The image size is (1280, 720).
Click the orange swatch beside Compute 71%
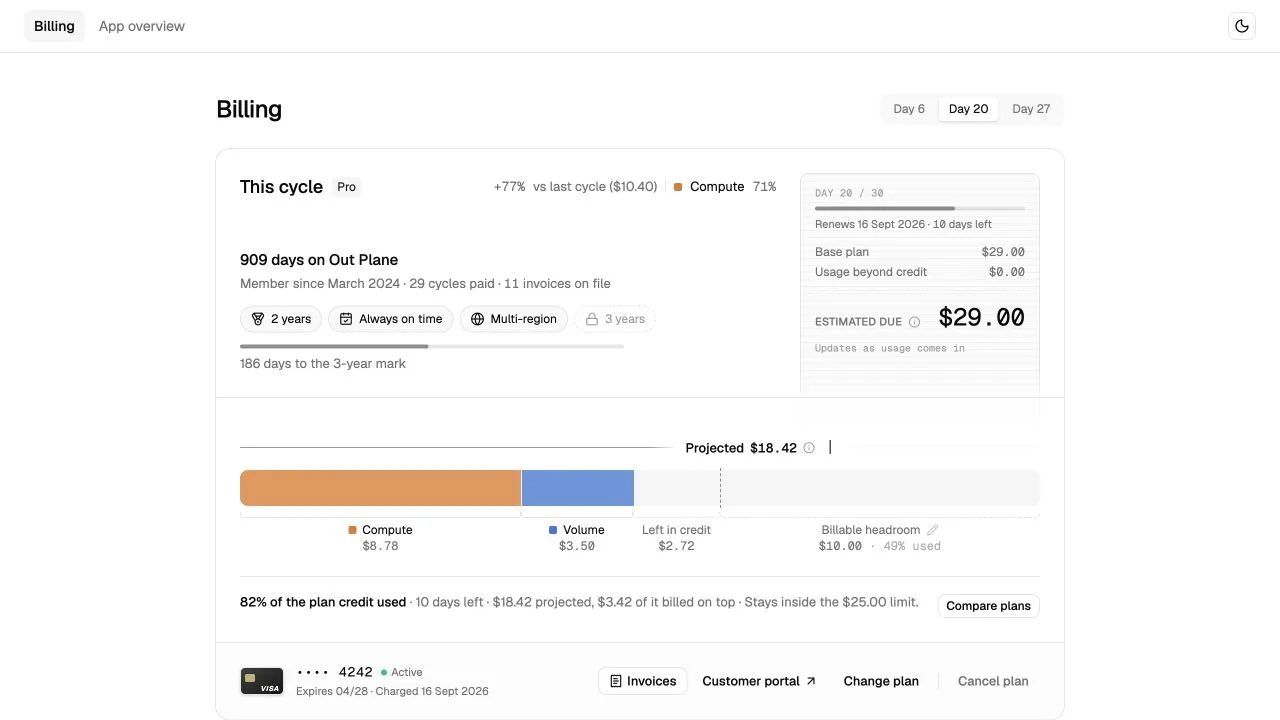(x=678, y=187)
